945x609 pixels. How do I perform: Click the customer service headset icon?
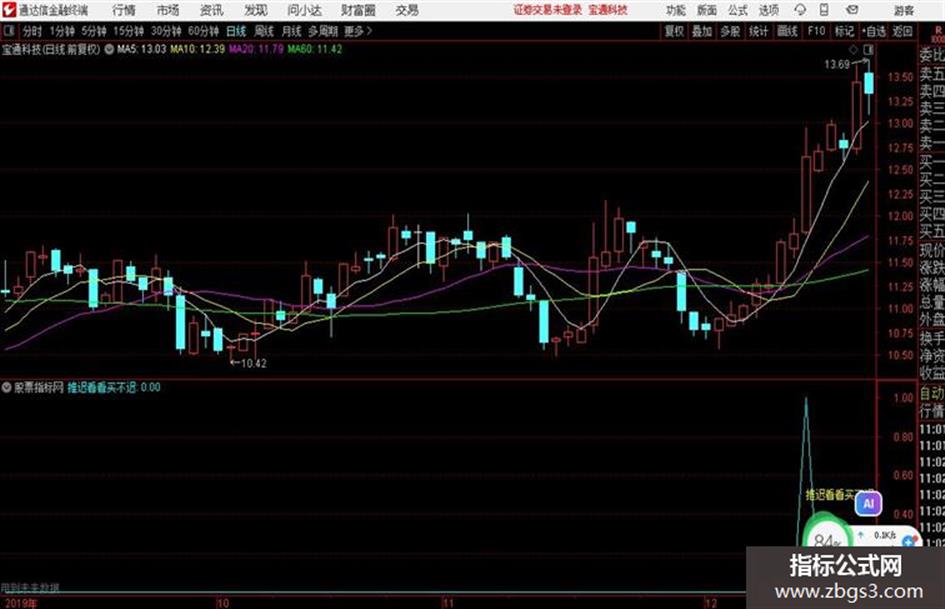[x=800, y=10]
